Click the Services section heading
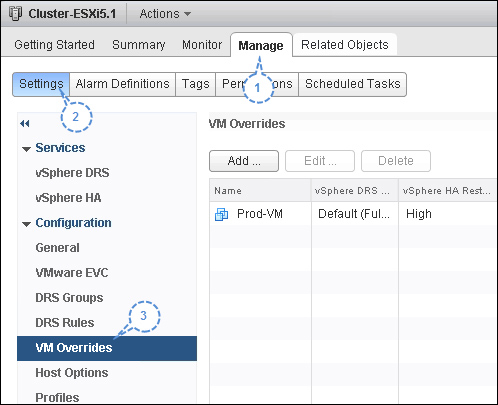The height and width of the screenshot is (405, 498). 60,148
